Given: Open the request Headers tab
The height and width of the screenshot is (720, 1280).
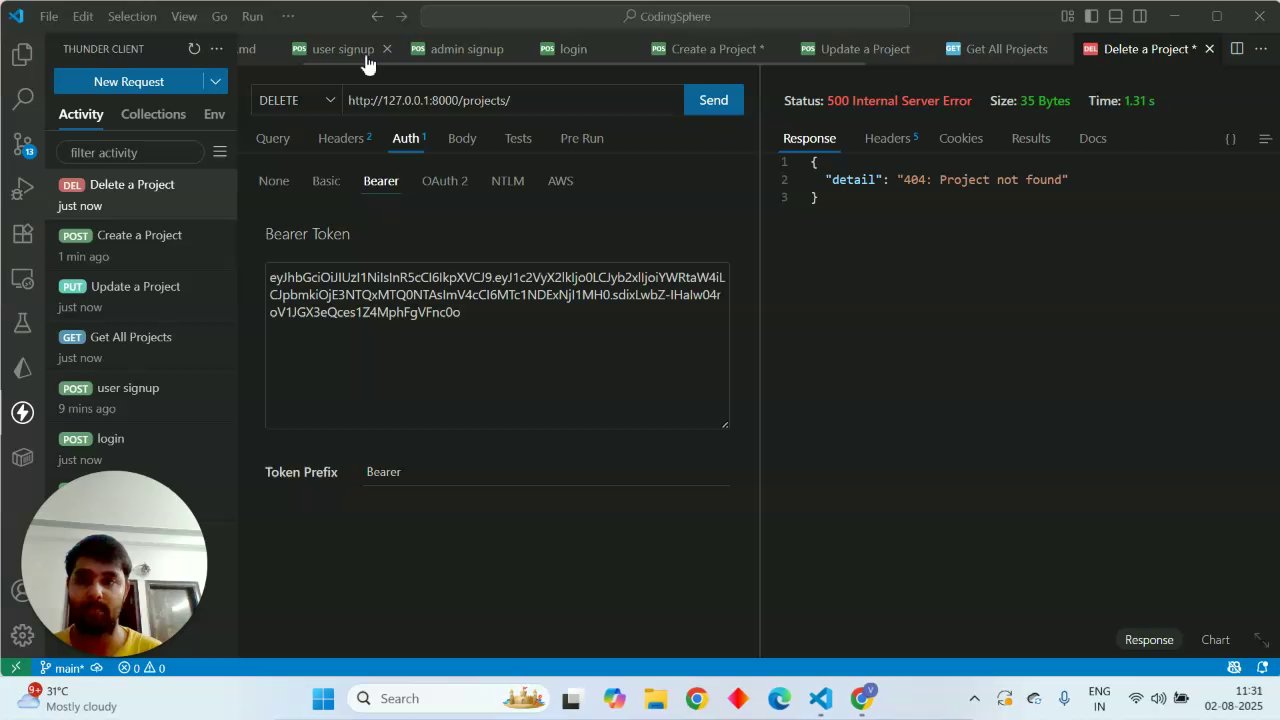Looking at the screenshot, I should [x=344, y=138].
